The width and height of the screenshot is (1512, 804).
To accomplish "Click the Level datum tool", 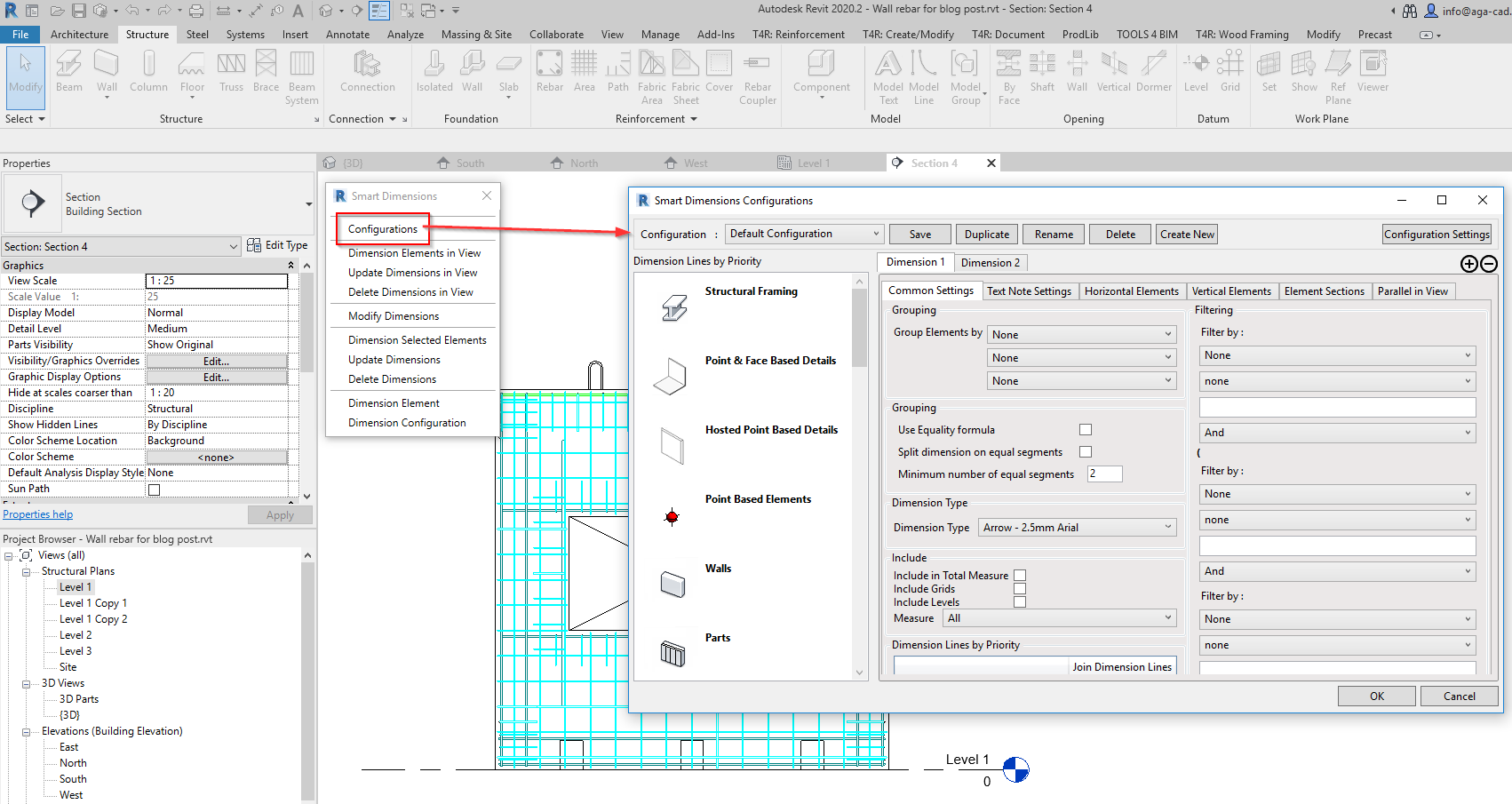I will tap(1196, 71).
